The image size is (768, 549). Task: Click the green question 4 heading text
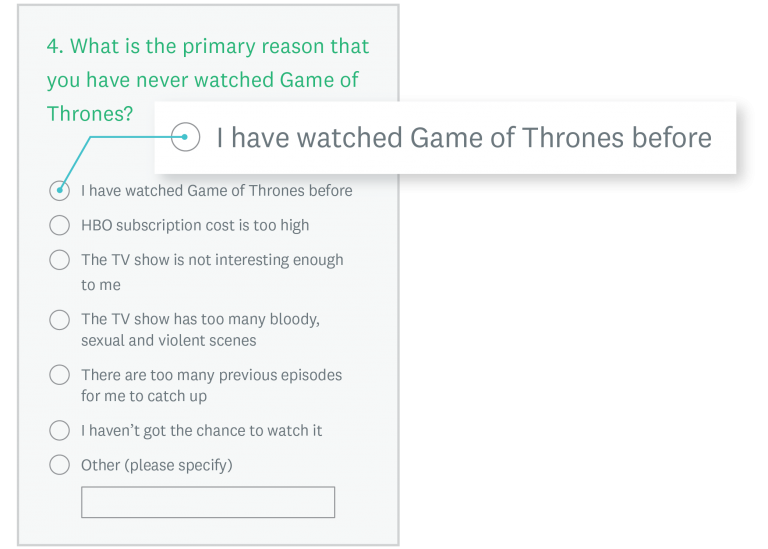coord(207,80)
